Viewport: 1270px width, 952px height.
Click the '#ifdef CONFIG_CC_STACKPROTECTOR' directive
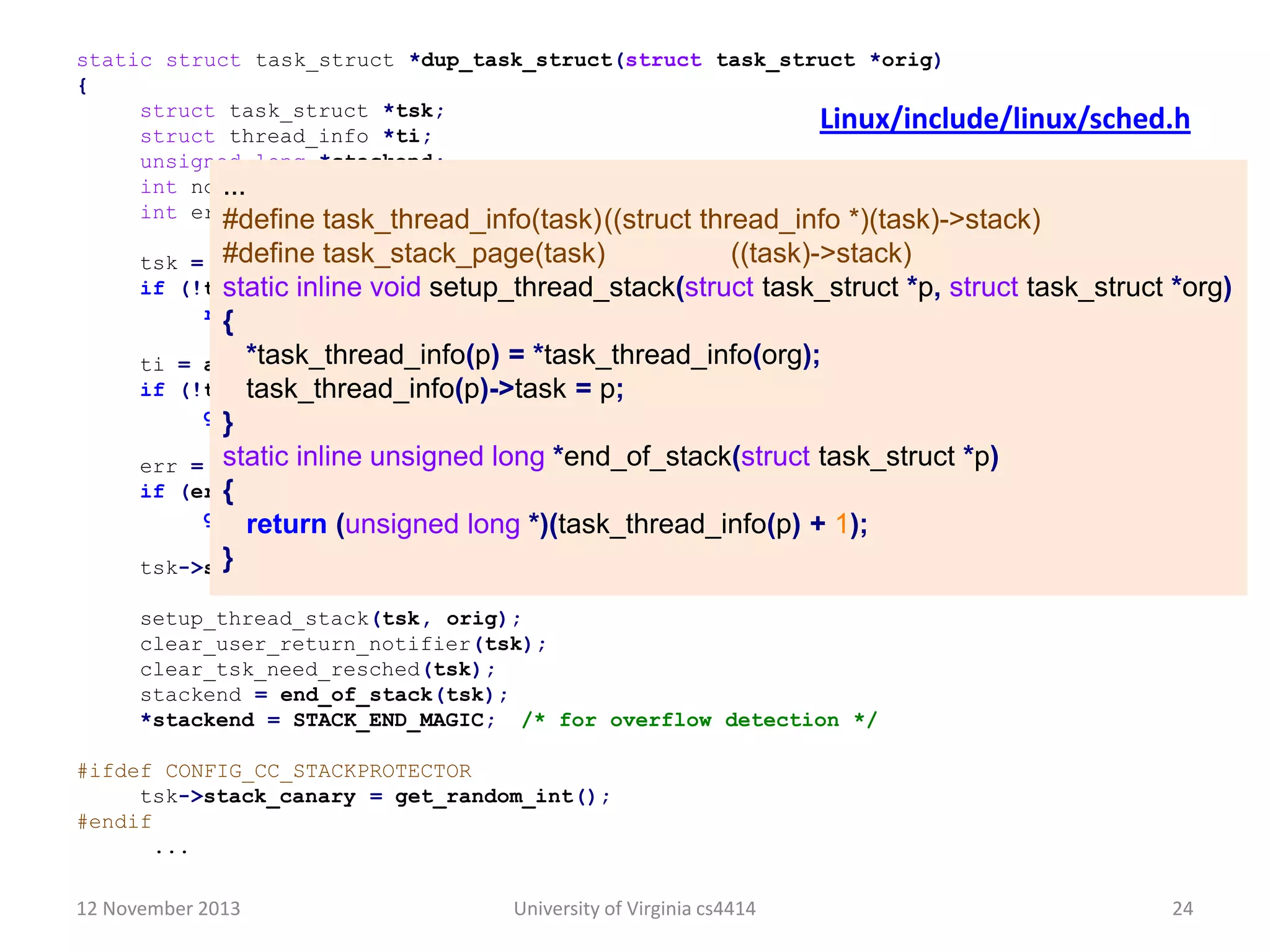(274, 771)
